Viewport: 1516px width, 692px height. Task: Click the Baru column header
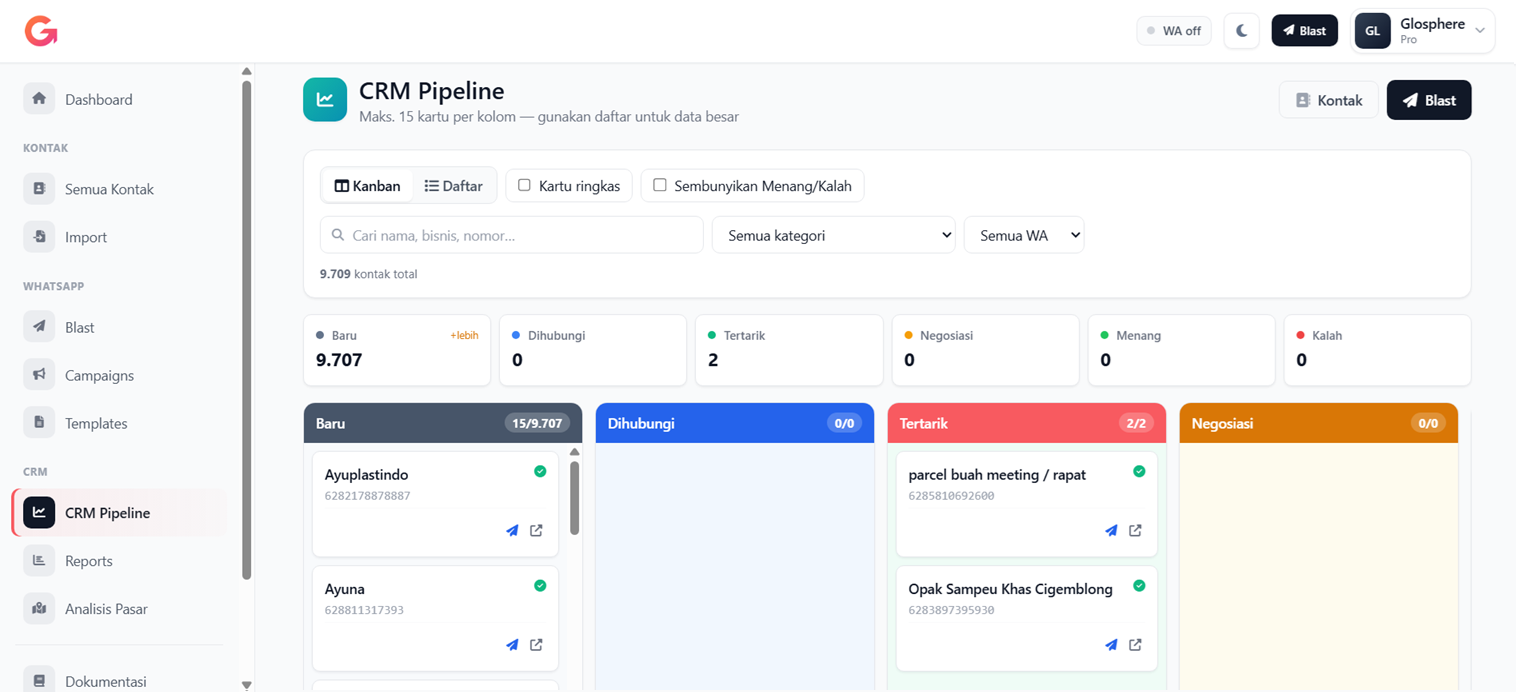click(x=443, y=423)
